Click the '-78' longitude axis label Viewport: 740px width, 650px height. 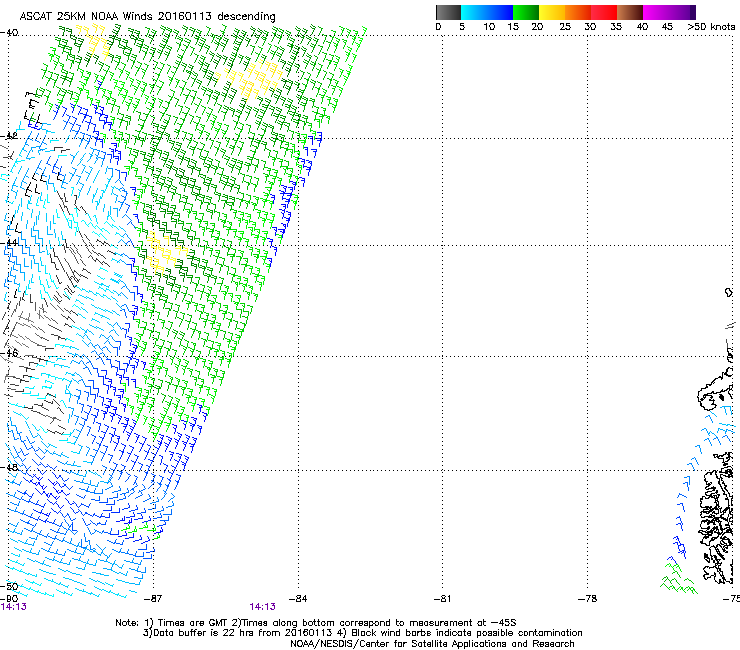tap(588, 599)
